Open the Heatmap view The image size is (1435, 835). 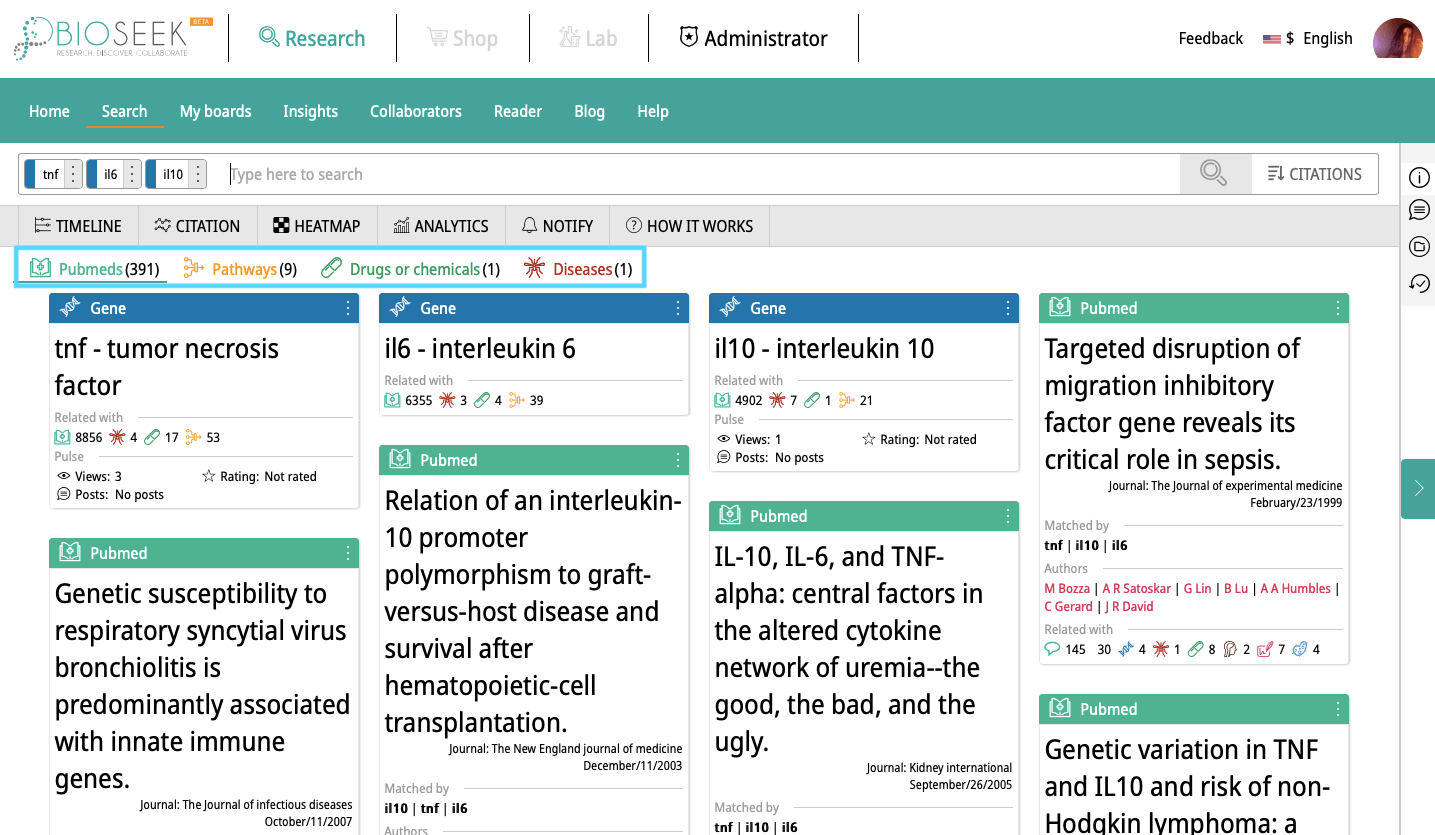click(316, 226)
